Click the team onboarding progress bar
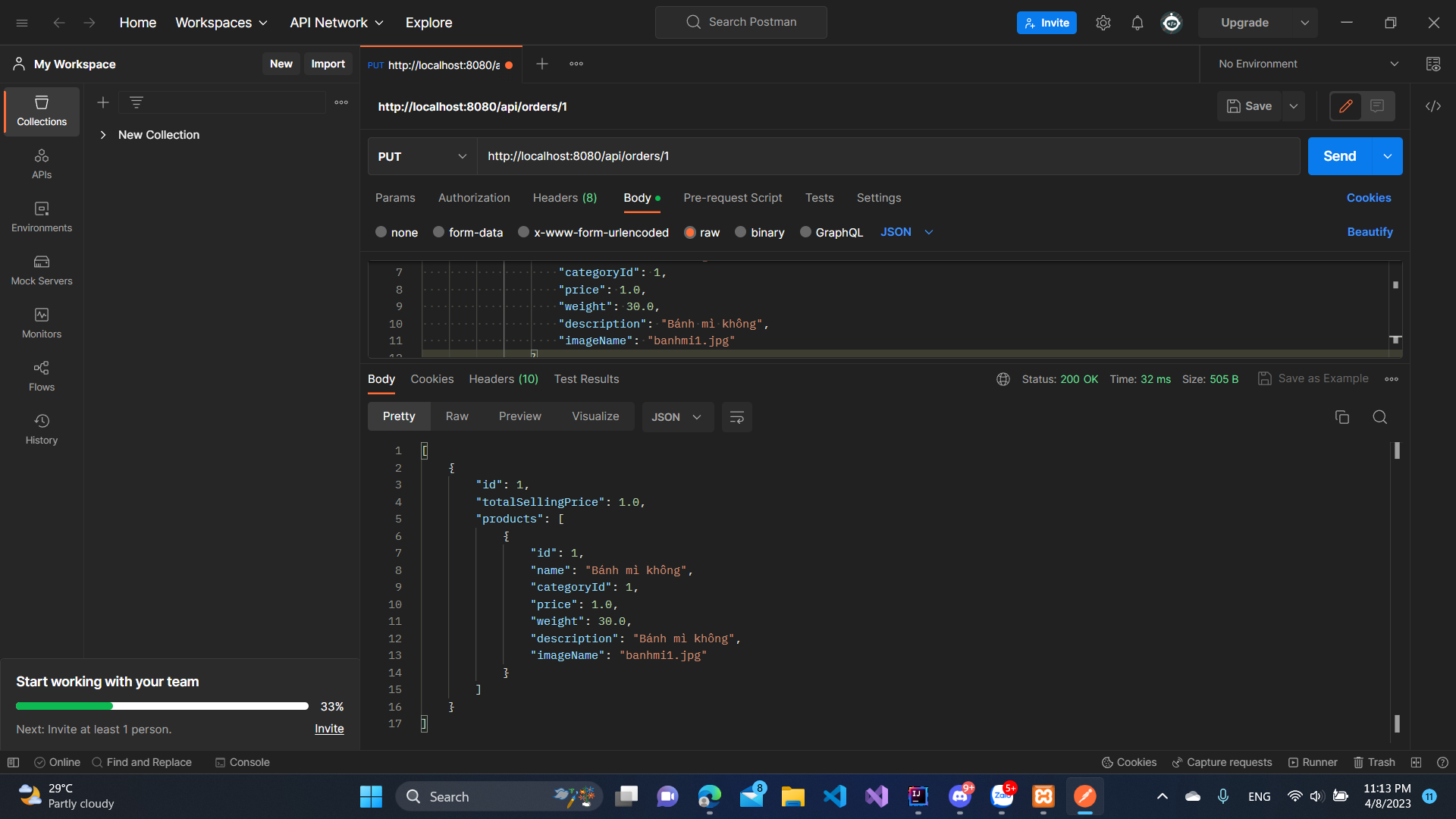1456x819 pixels. [162, 706]
